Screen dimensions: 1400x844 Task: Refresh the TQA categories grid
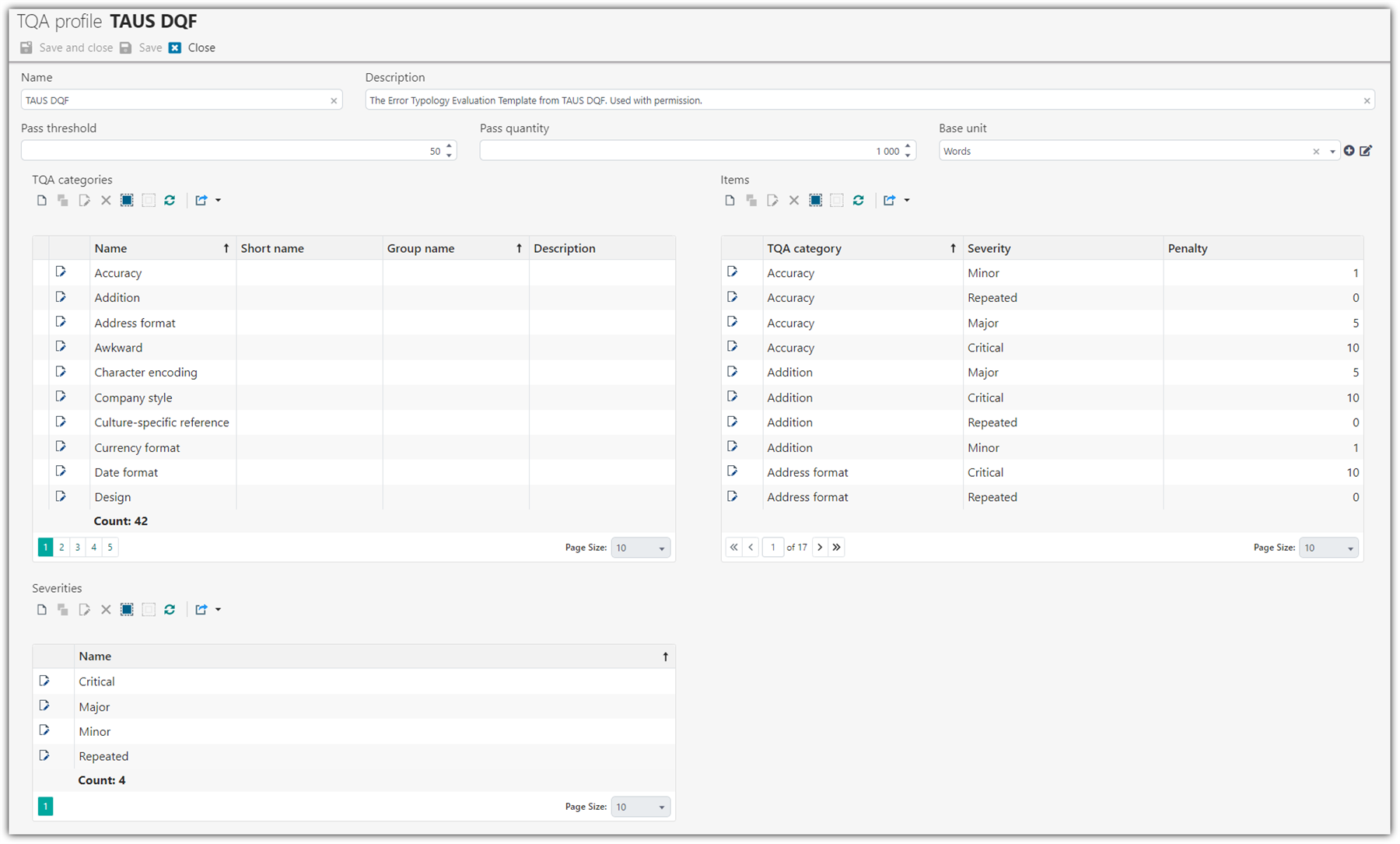point(170,201)
